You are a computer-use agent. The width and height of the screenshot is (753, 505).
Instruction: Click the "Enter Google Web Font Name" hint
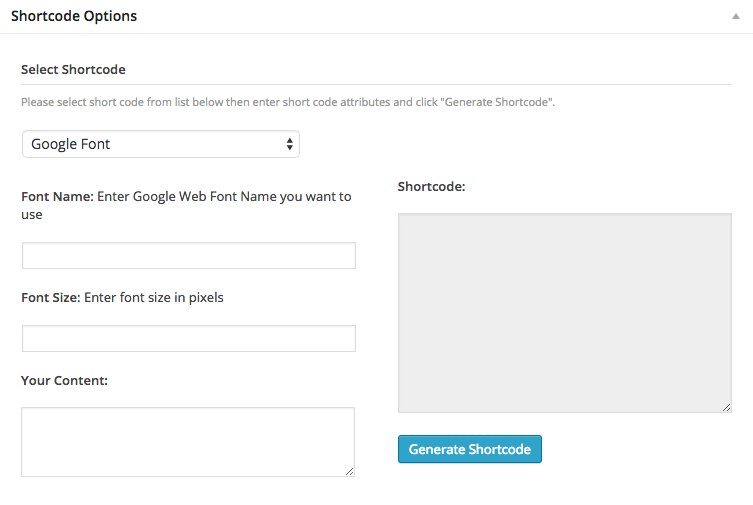click(224, 196)
